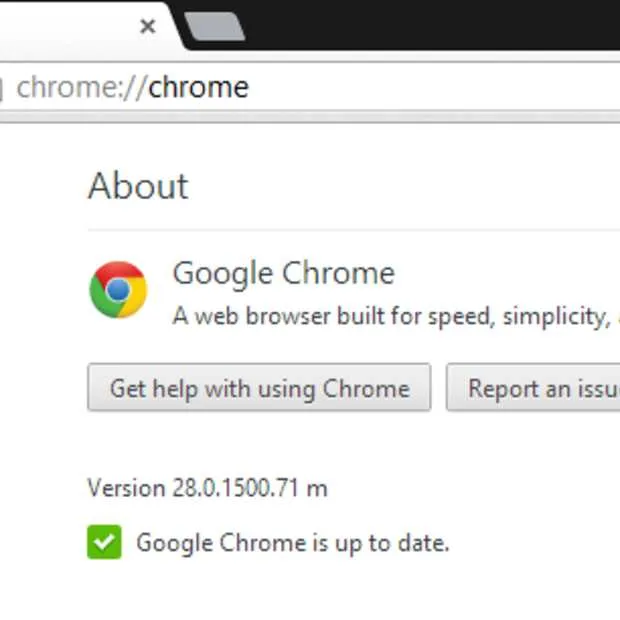The width and height of the screenshot is (620, 620).
Task: Click the Google Chrome is up to date text
Action: tap(293, 543)
